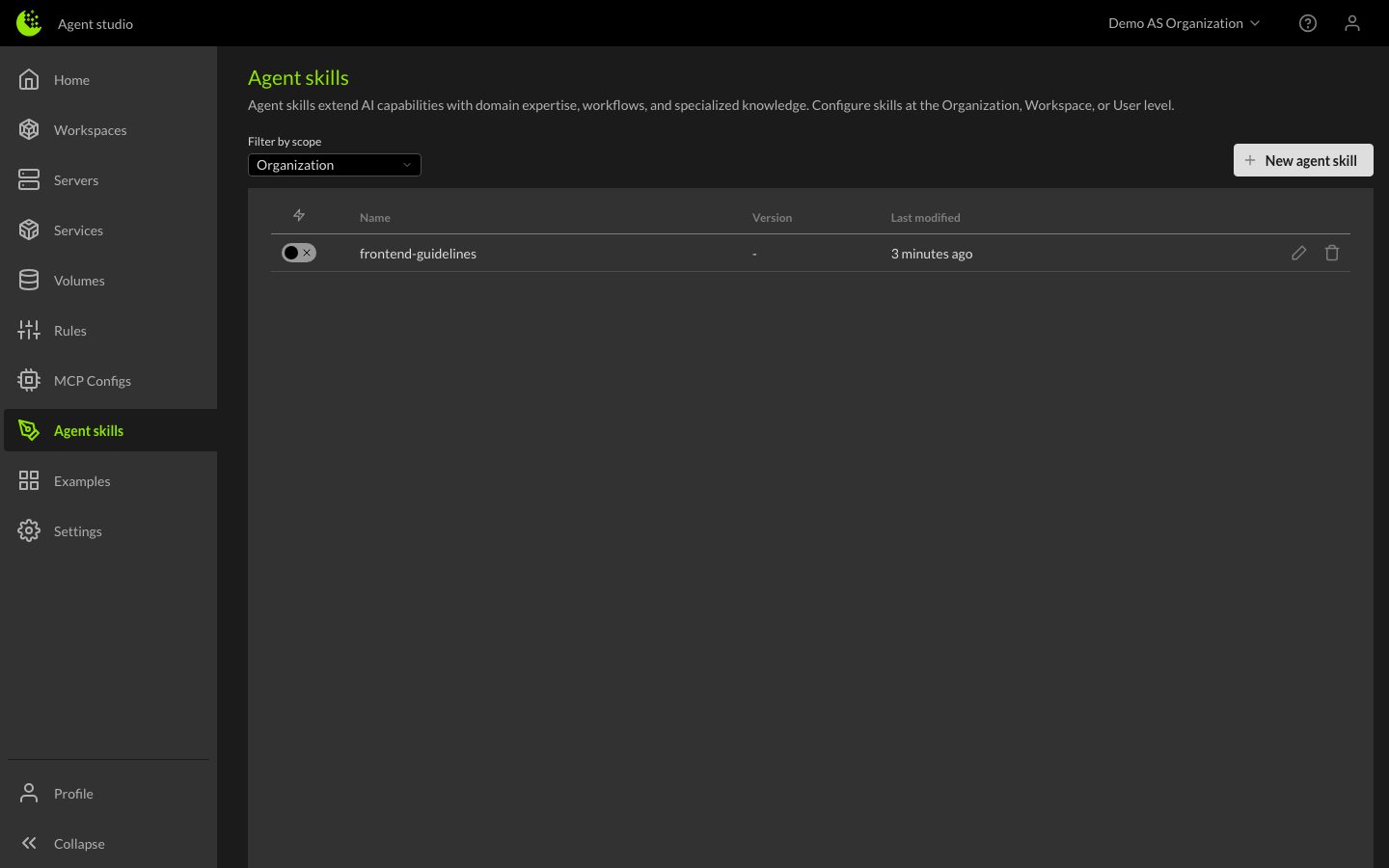This screenshot has height=868, width=1389.
Task: Open the Servers page
Action: tap(75, 180)
